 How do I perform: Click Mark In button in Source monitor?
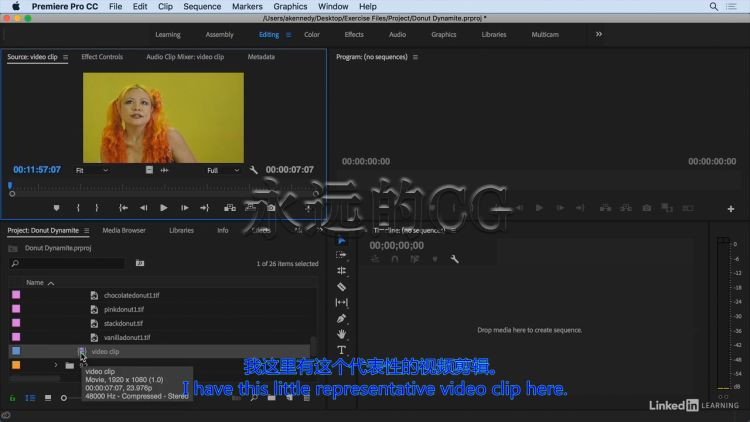78,208
